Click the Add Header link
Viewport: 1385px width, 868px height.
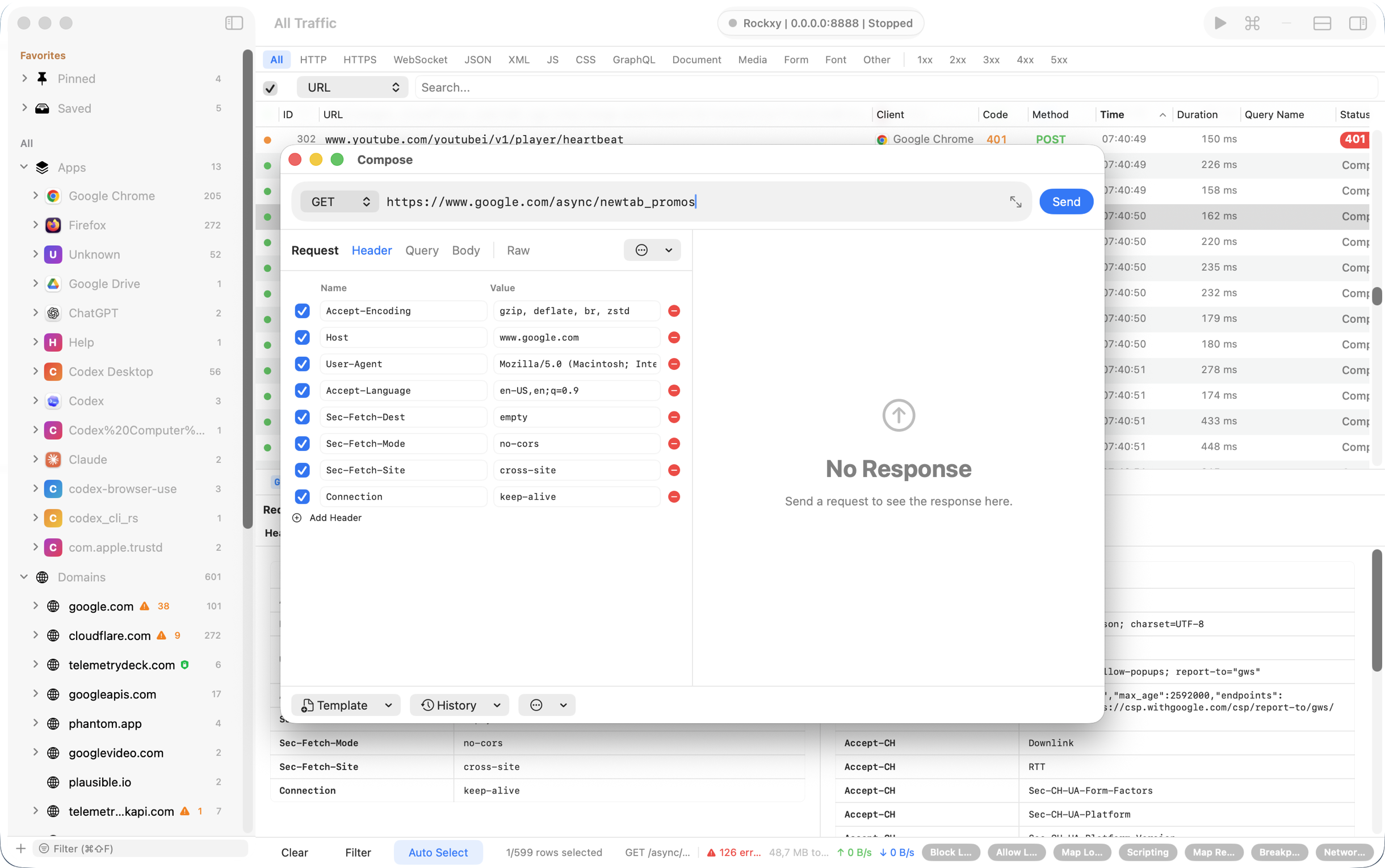[335, 518]
